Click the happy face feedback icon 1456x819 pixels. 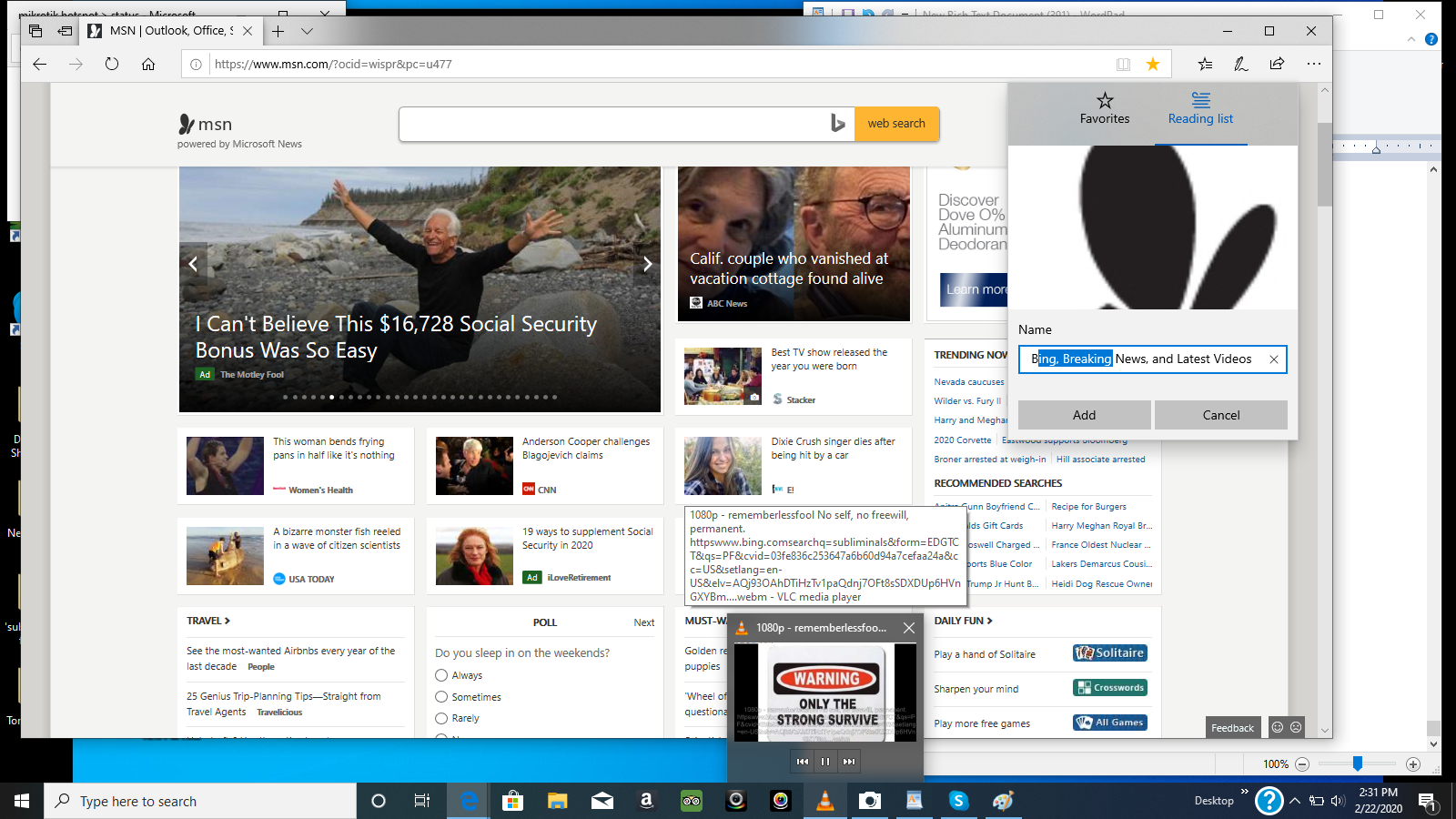[x=1278, y=727]
